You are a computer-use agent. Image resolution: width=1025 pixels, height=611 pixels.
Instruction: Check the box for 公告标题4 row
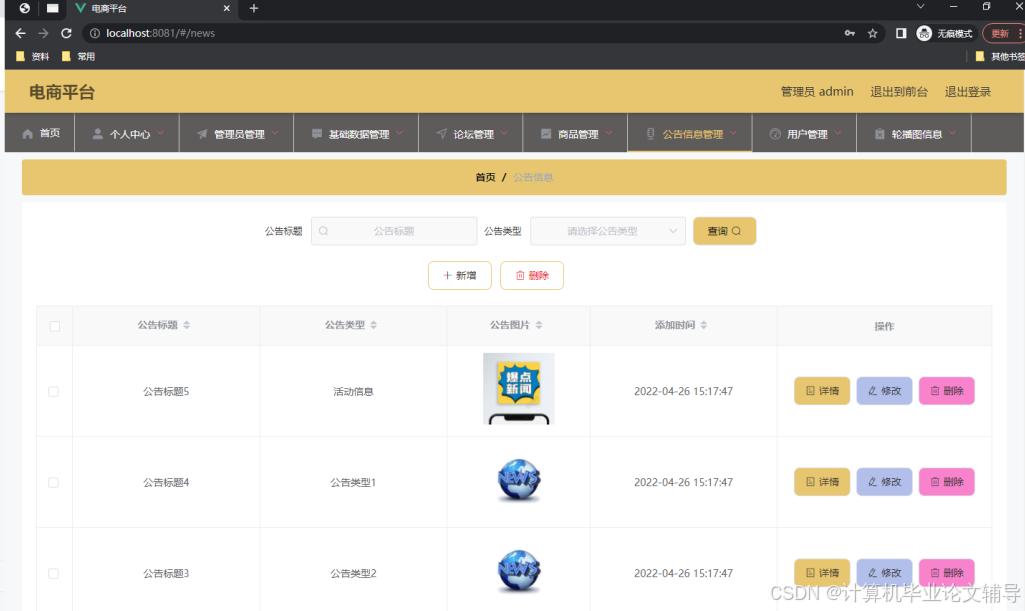tap(54, 482)
